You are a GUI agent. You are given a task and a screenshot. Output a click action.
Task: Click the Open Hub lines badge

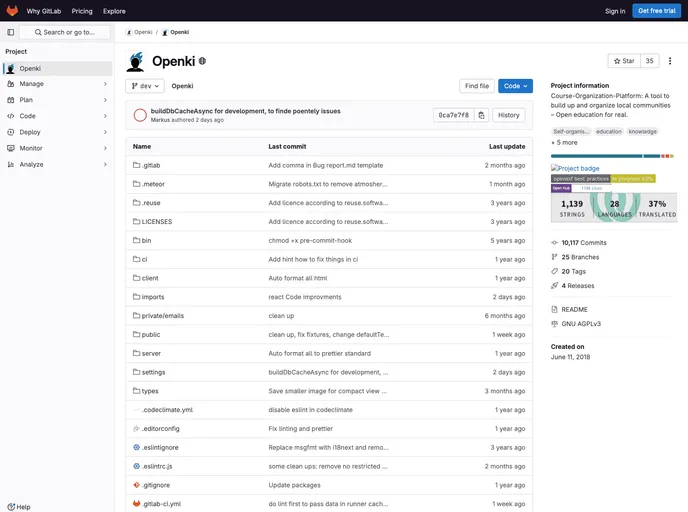click(x=582, y=188)
